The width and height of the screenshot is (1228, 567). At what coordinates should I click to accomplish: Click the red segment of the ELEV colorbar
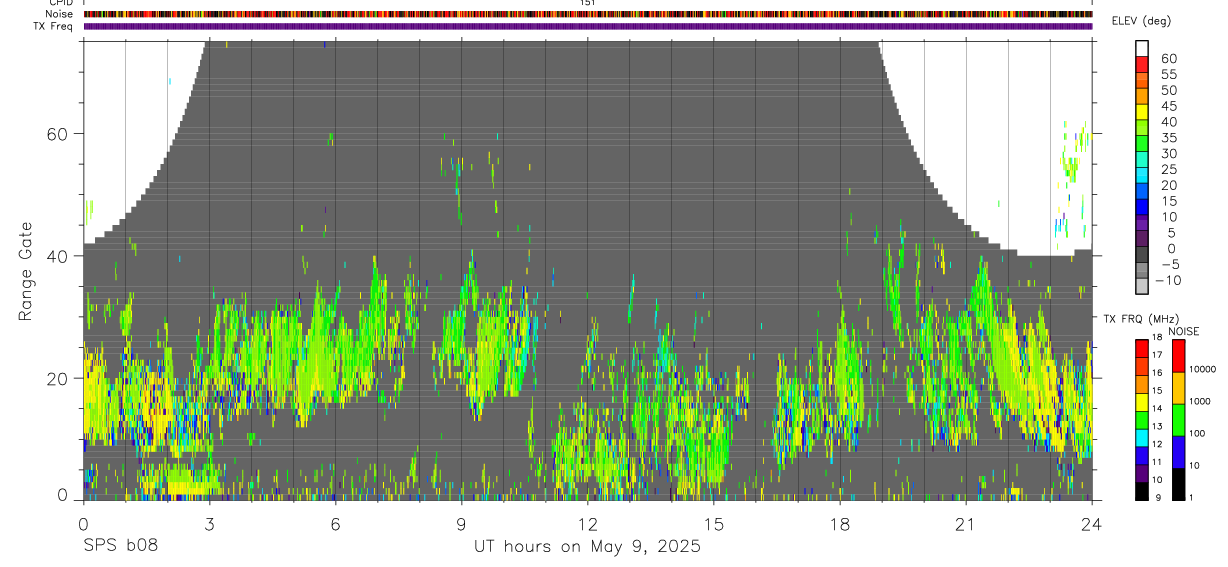pos(1142,64)
